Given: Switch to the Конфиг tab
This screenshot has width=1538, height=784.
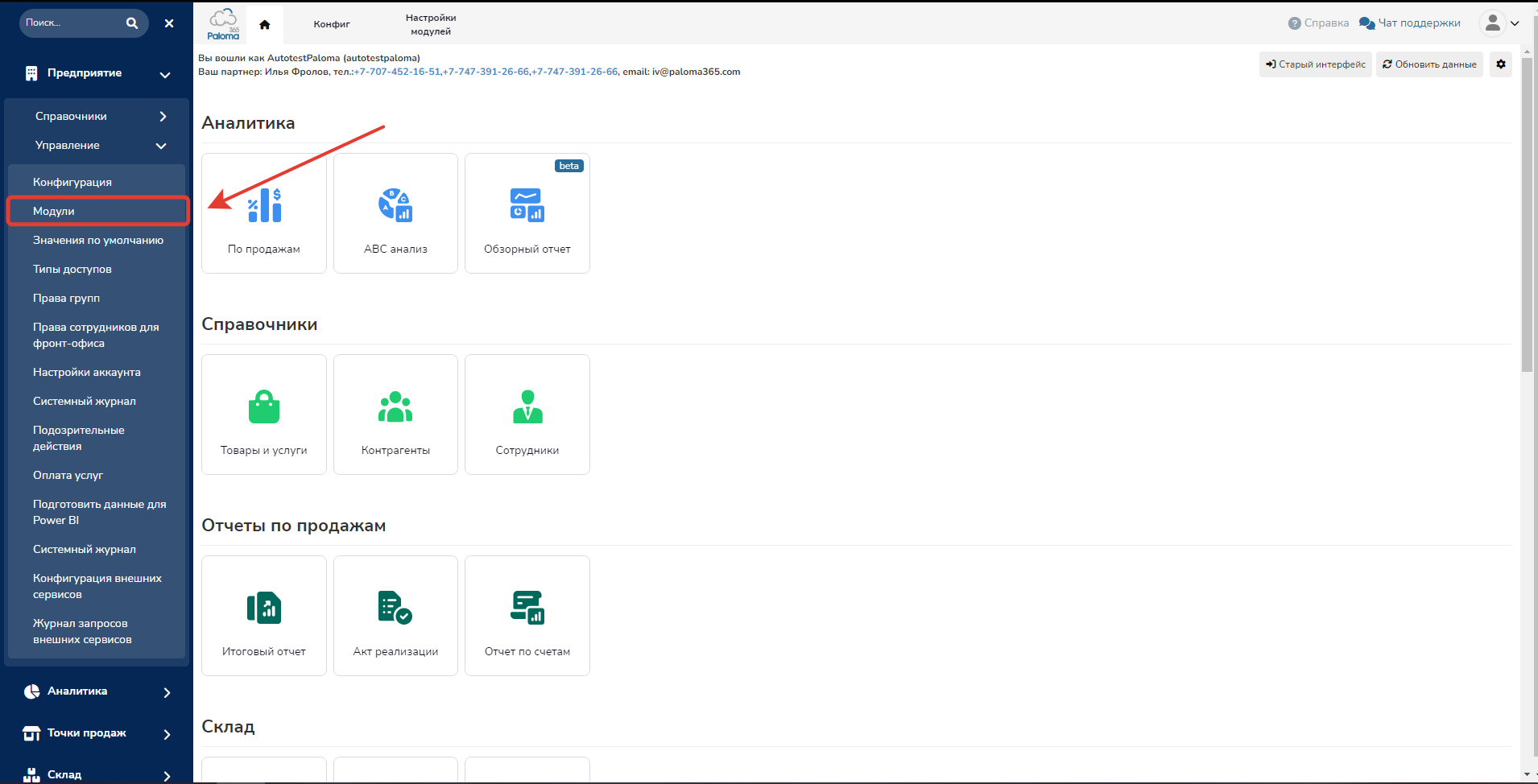Looking at the screenshot, I should pyautogui.click(x=332, y=24).
